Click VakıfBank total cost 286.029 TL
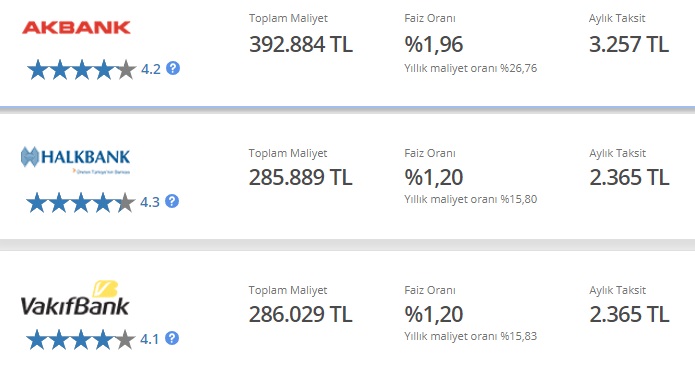Image resolution: width=695 pixels, height=374 pixels. pyautogui.click(x=301, y=314)
